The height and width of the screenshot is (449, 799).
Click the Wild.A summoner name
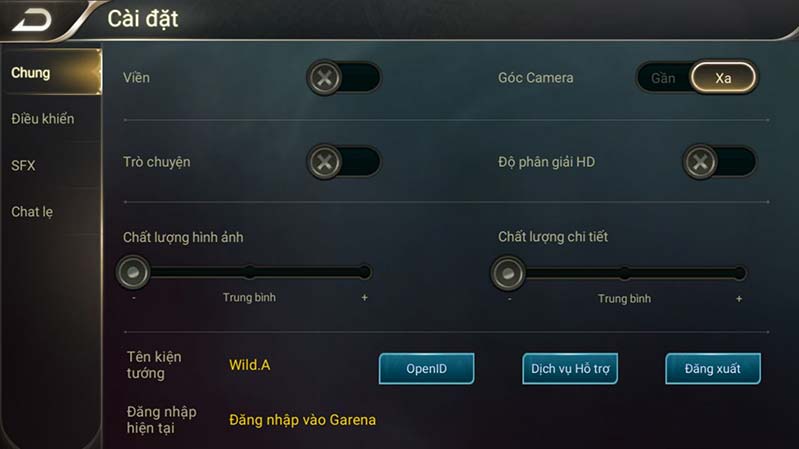click(250, 365)
